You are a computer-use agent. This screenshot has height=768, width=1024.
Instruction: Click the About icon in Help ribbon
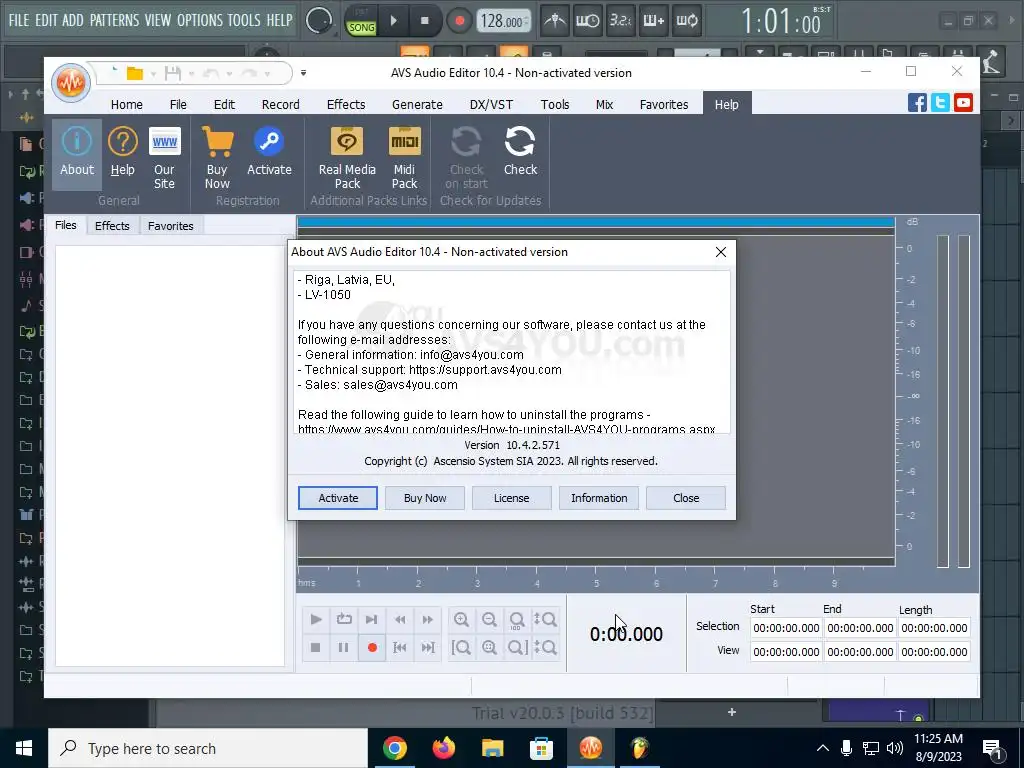[x=77, y=153]
